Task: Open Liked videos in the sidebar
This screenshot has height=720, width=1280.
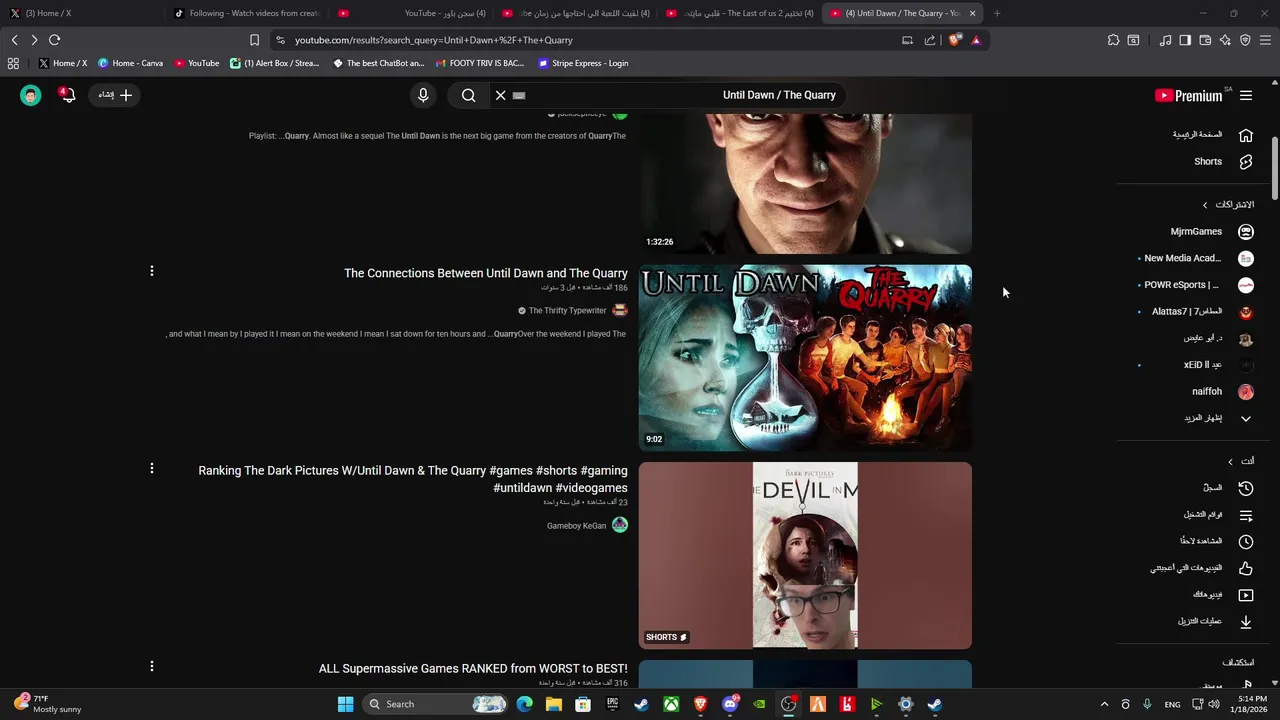Action: (x=1201, y=568)
